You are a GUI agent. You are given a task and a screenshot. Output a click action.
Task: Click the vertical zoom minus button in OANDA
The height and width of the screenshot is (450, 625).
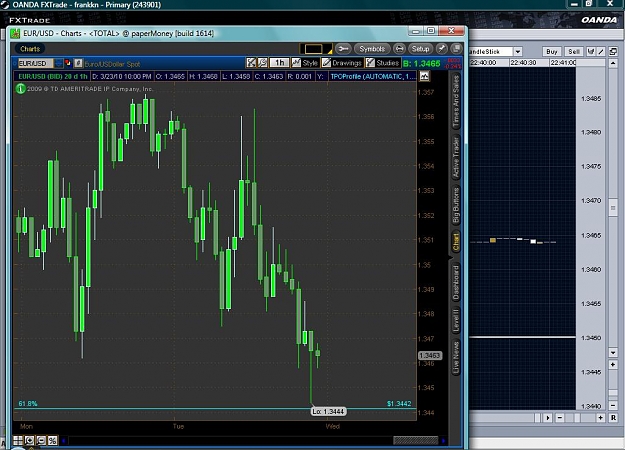point(613,405)
